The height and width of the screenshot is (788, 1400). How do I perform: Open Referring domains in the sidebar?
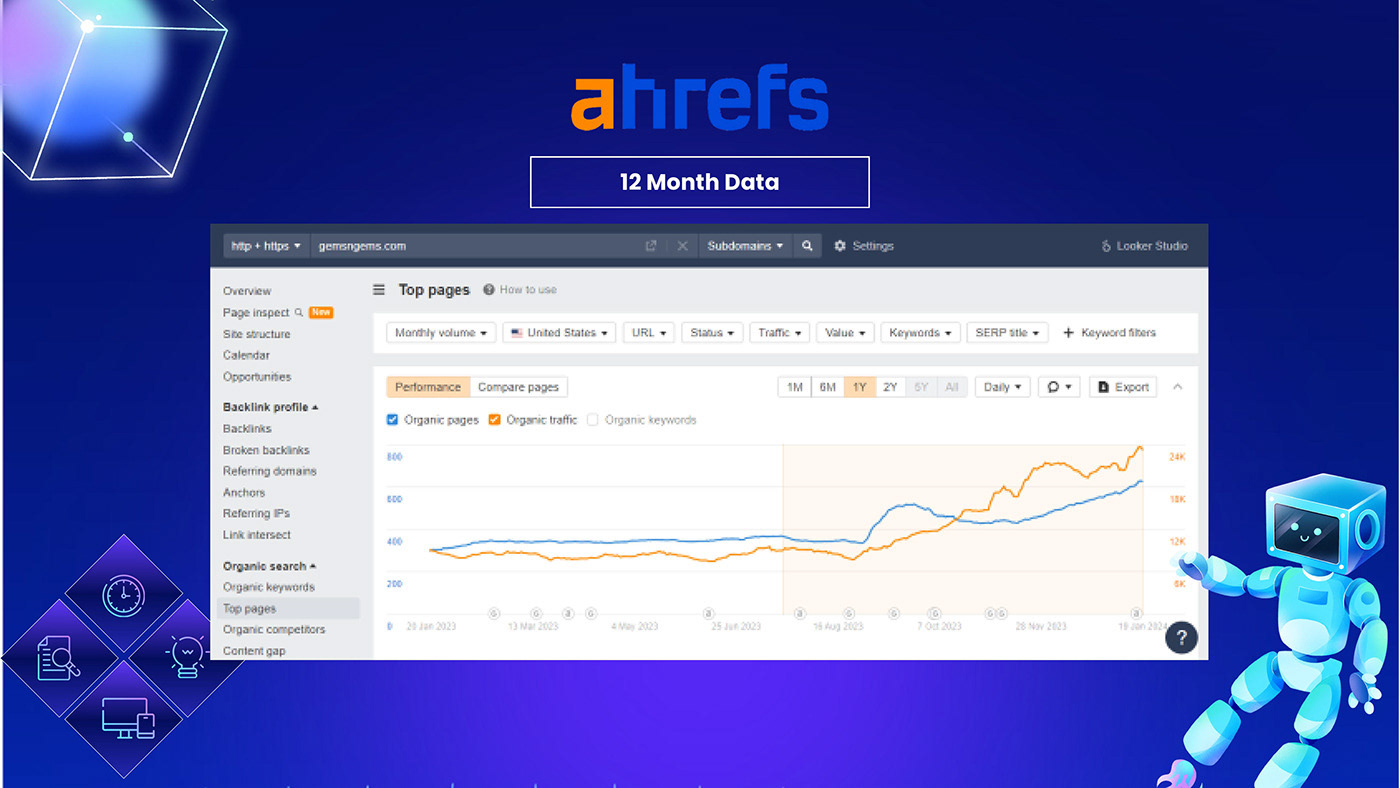[270, 471]
